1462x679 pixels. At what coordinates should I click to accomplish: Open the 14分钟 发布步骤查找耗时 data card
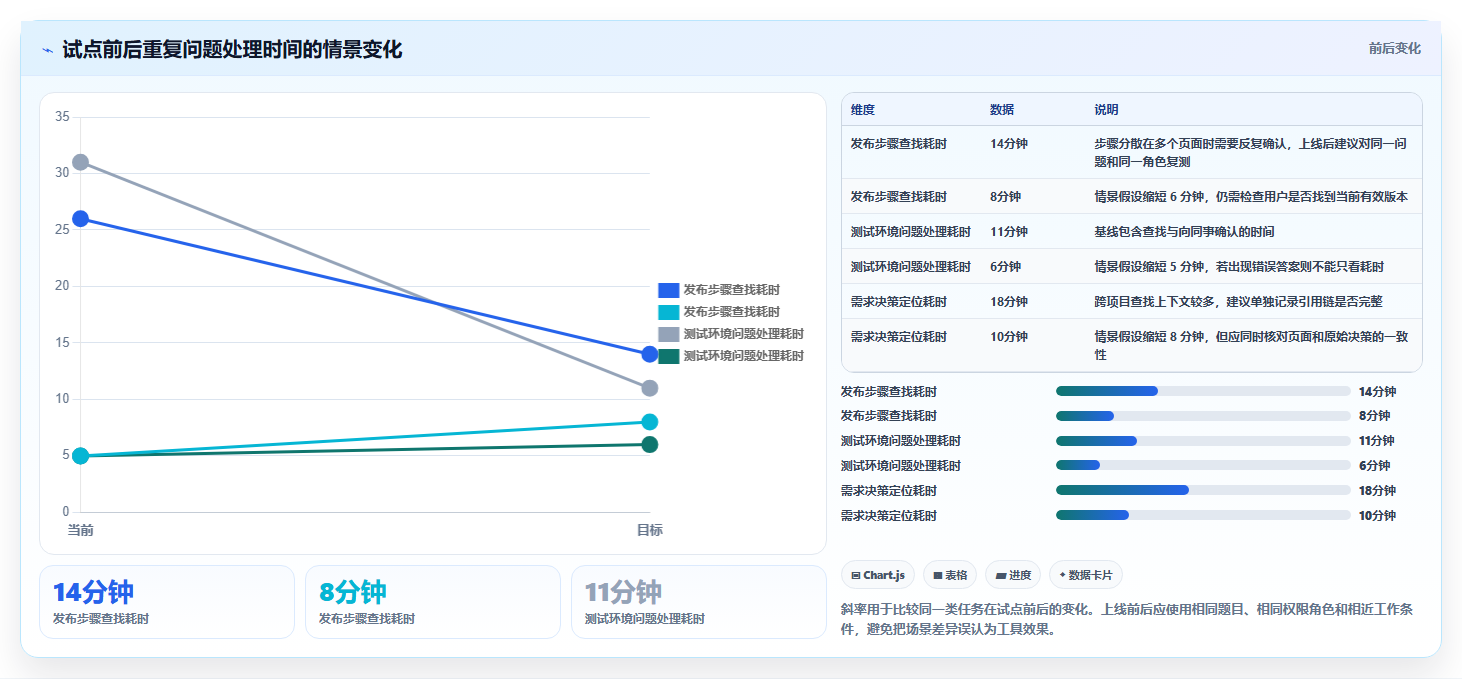[167, 602]
